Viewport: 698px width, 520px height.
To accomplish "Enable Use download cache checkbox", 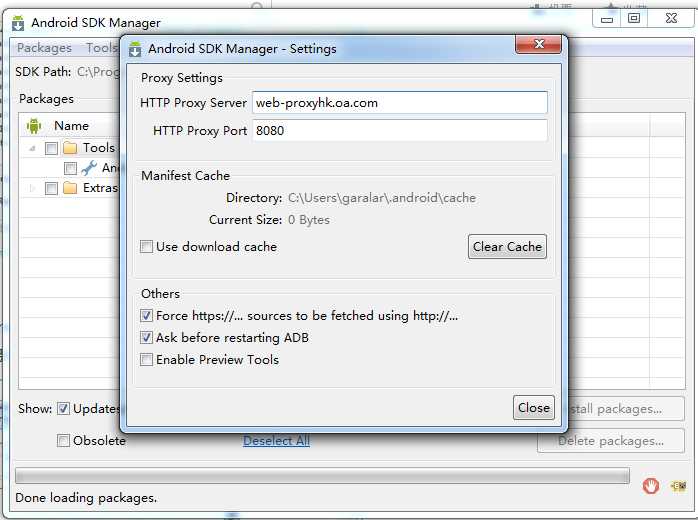I will [x=146, y=247].
